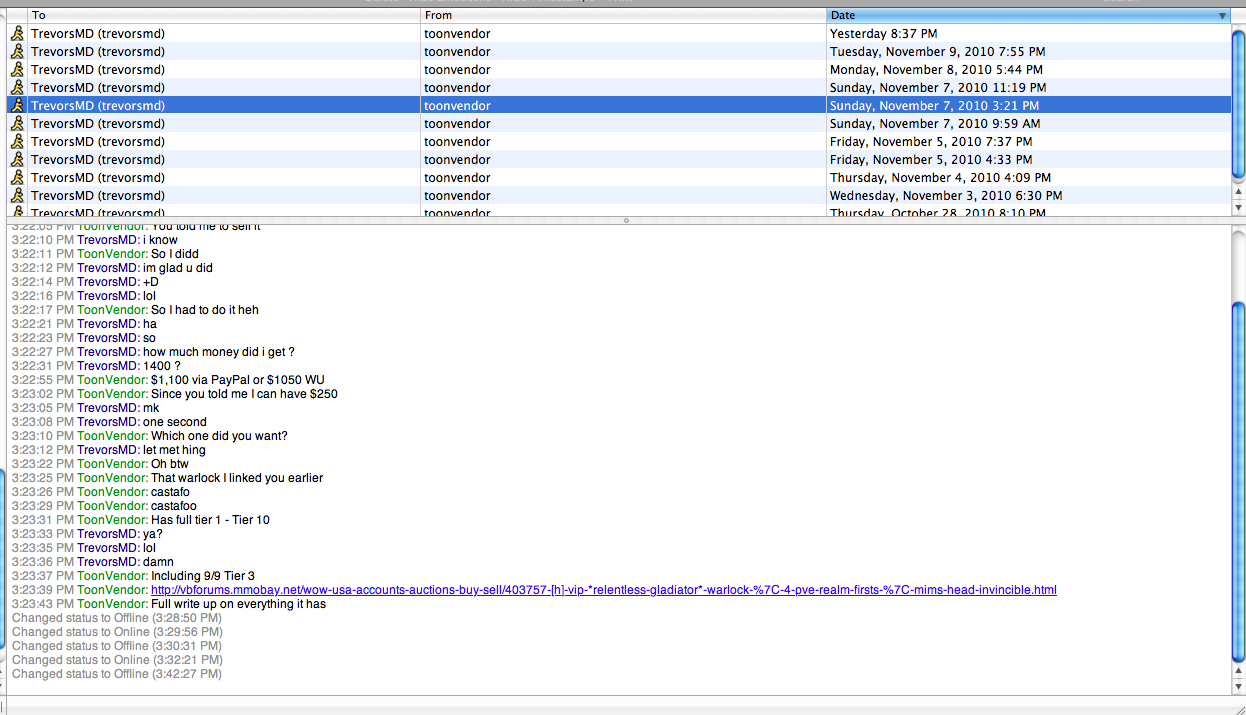This screenshot has height=715, width=1246.
Task: Select the Sunday November 7 9:59 AM log
Action: tap(619, 123)
